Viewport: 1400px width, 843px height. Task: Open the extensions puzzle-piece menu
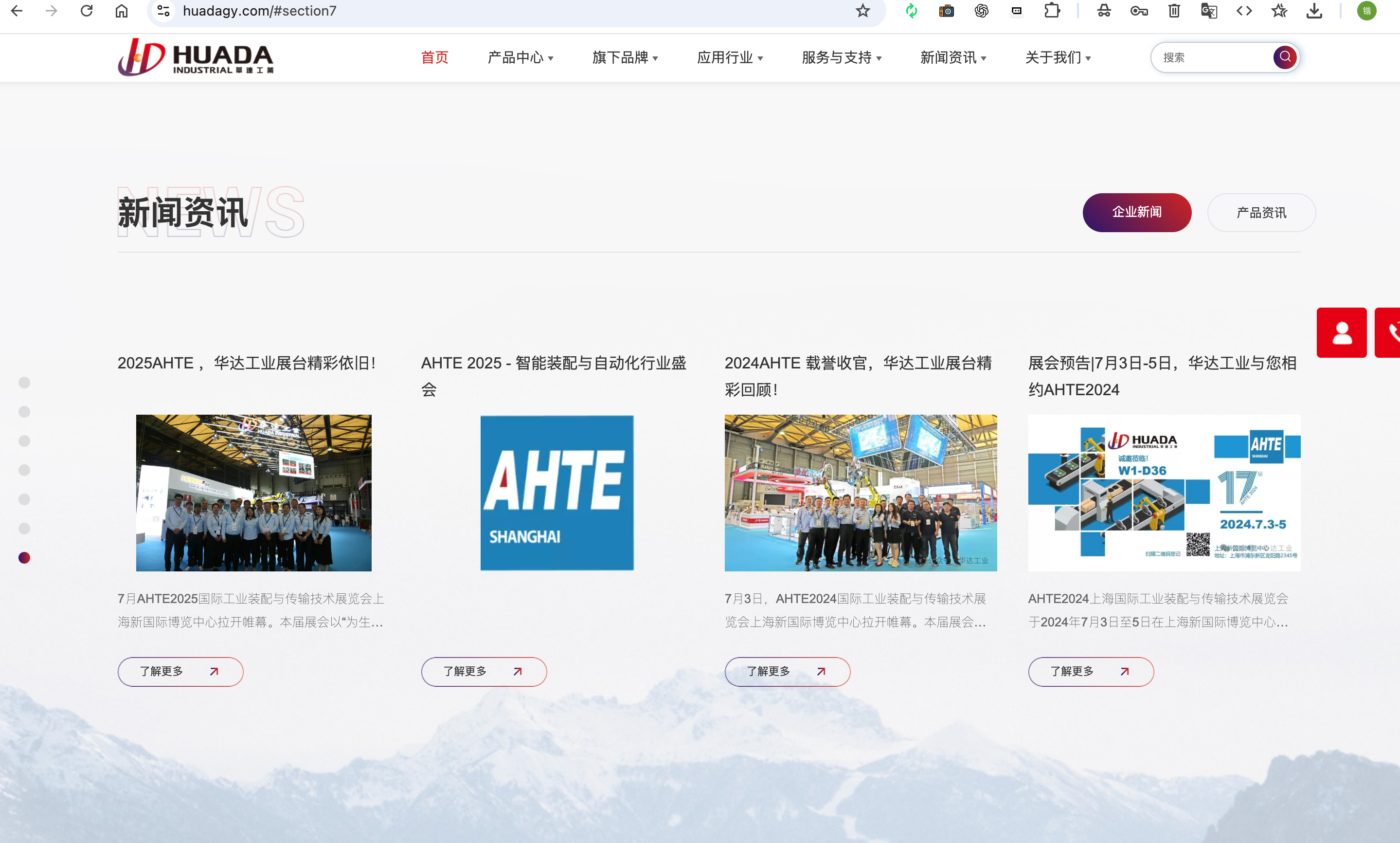(x=1052, y=11)
